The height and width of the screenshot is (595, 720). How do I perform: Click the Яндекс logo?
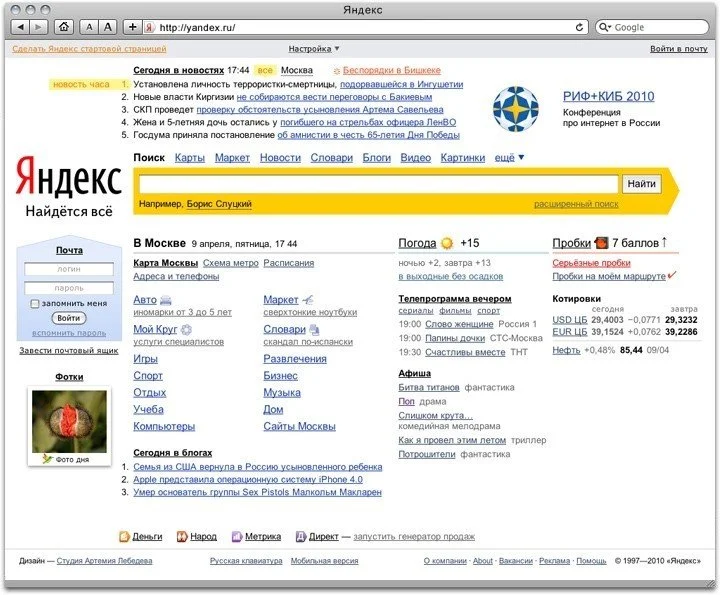click(68, 177)
